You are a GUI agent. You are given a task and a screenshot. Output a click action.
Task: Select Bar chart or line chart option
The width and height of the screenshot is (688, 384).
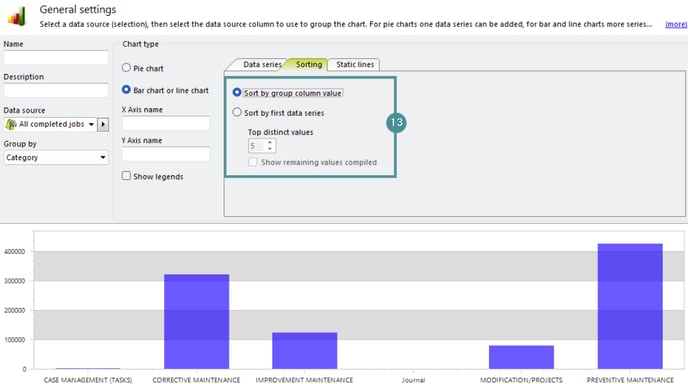point(126,90)
